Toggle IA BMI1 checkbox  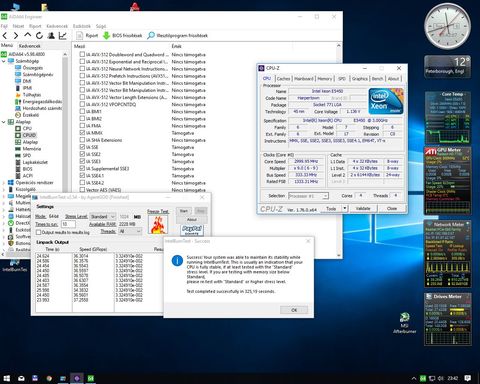82,111
